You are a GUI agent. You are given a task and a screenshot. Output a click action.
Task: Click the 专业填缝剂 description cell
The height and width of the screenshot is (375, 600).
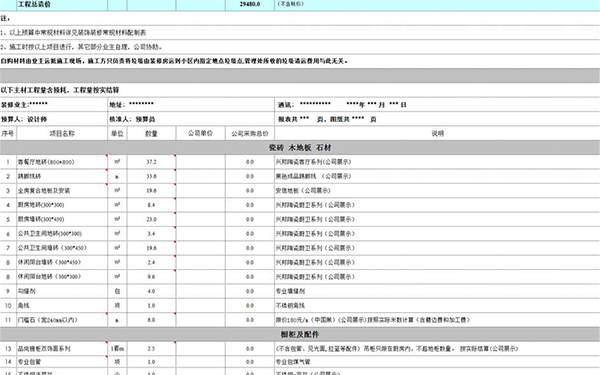click(437, 291)
